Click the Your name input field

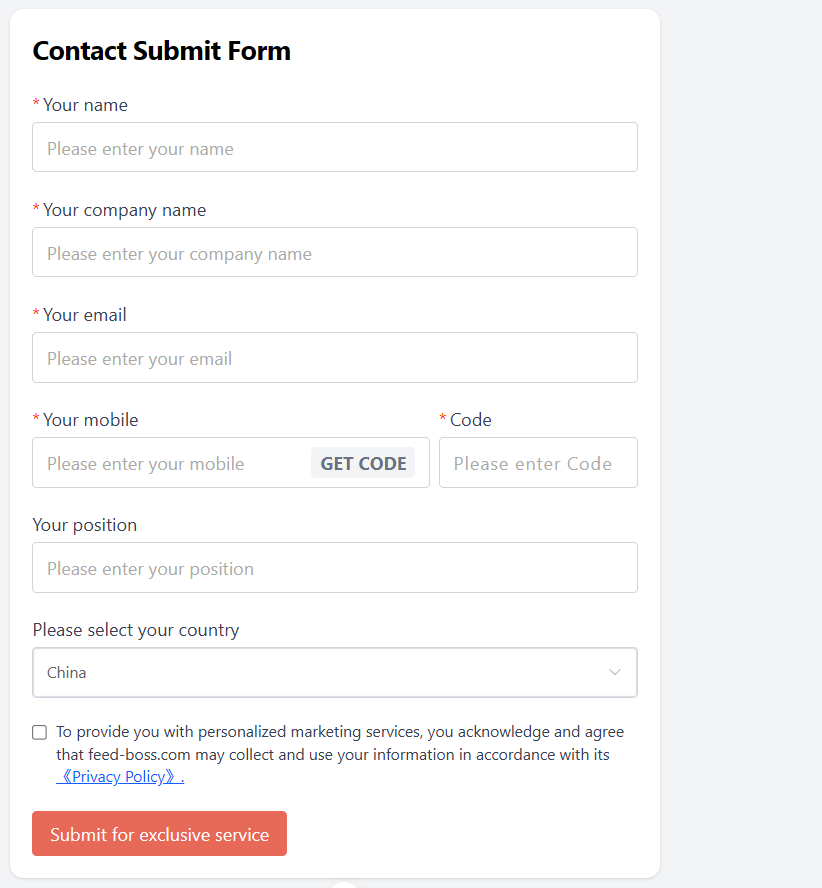click(x=334, y=148)
